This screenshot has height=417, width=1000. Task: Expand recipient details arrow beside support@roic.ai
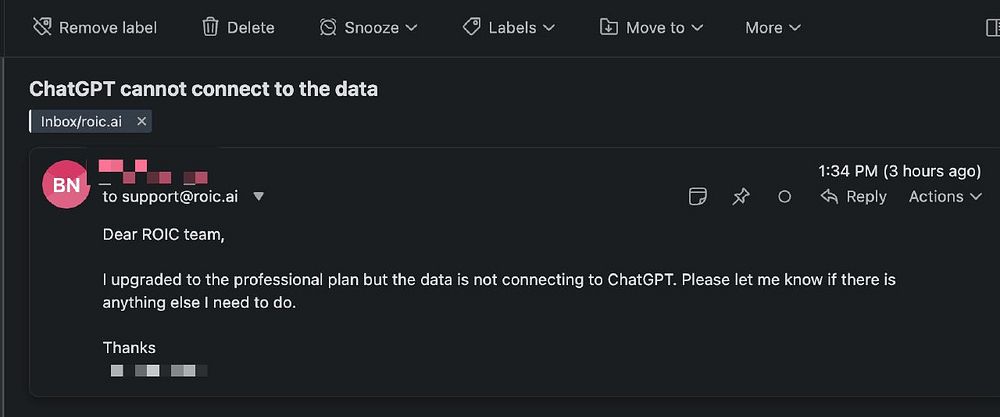[259, 197]
